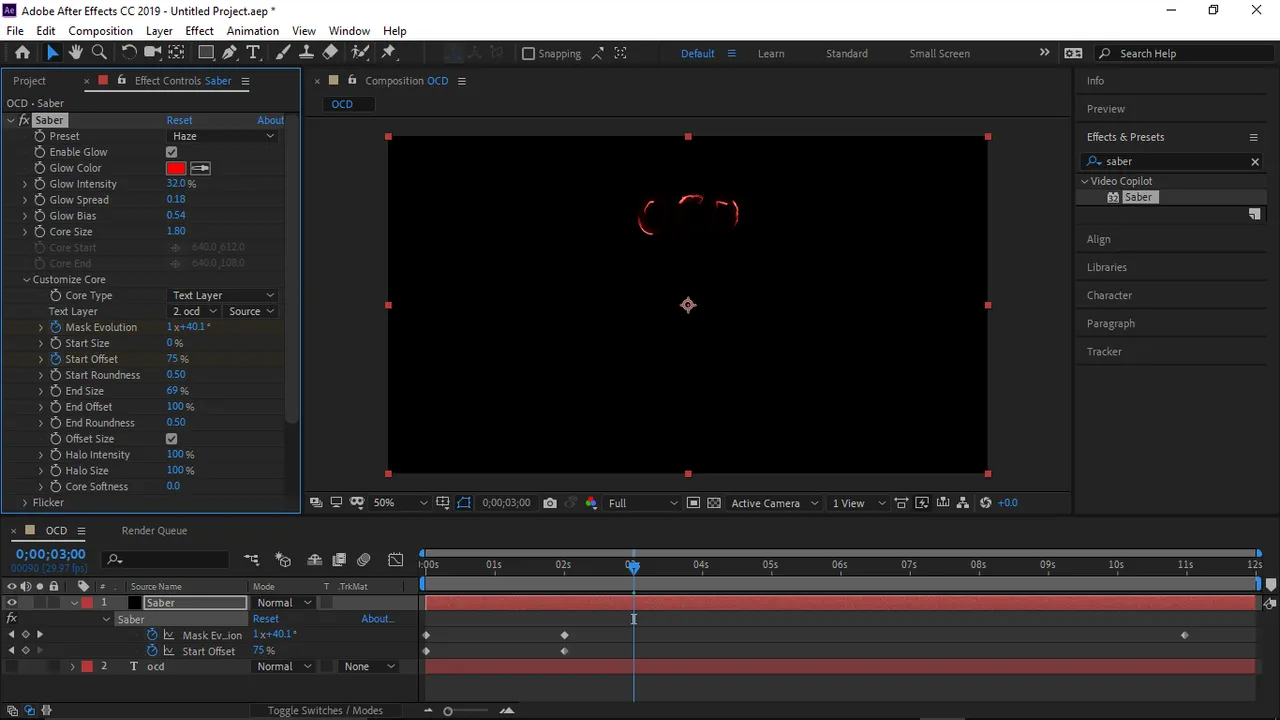The width and height of the screenshot is (1280, 720).
Task: Select the Pen tool
Action: (230, 53)
